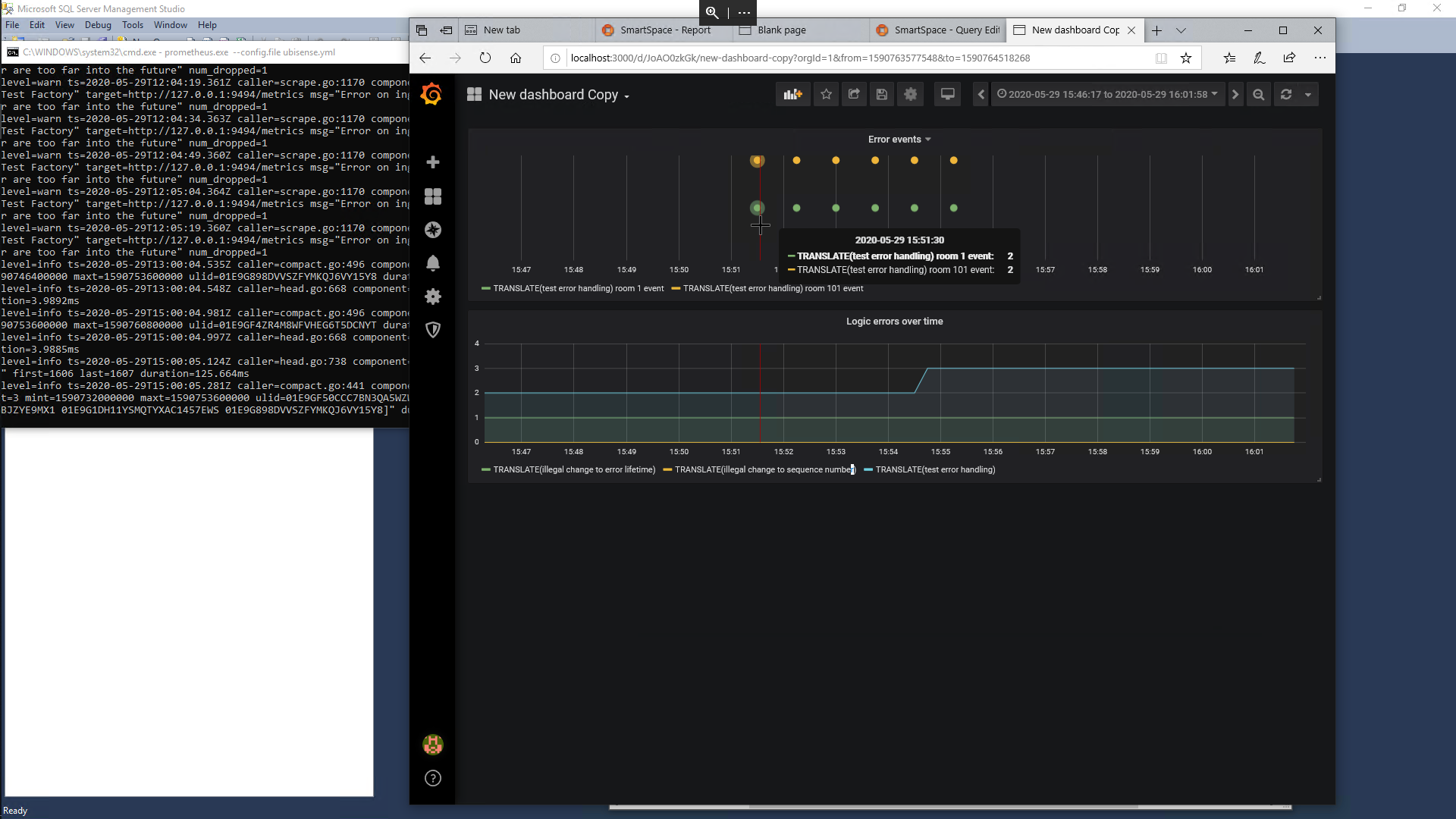Toggle illegal change to error lifetime series

click(x=574, y=469)
